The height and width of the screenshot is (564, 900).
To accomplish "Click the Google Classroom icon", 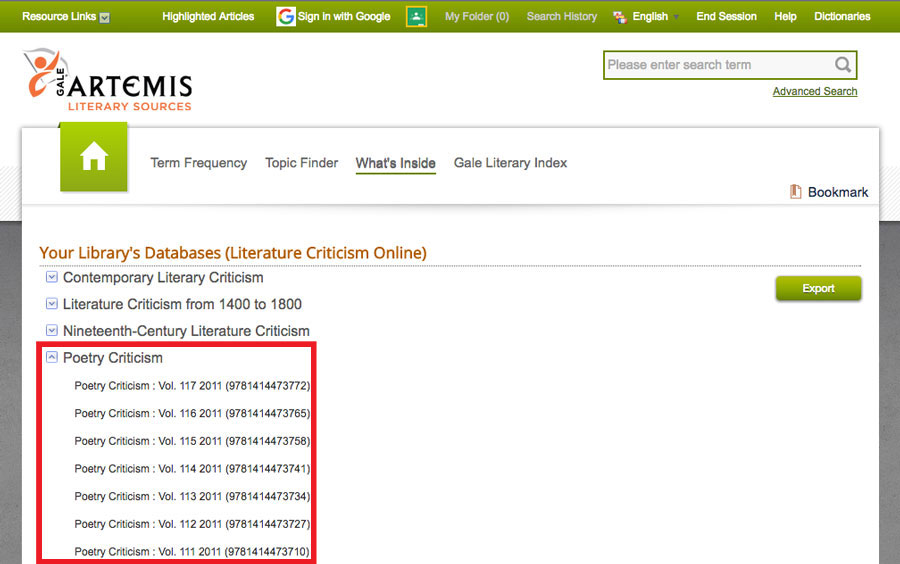I will coord(417,16).
